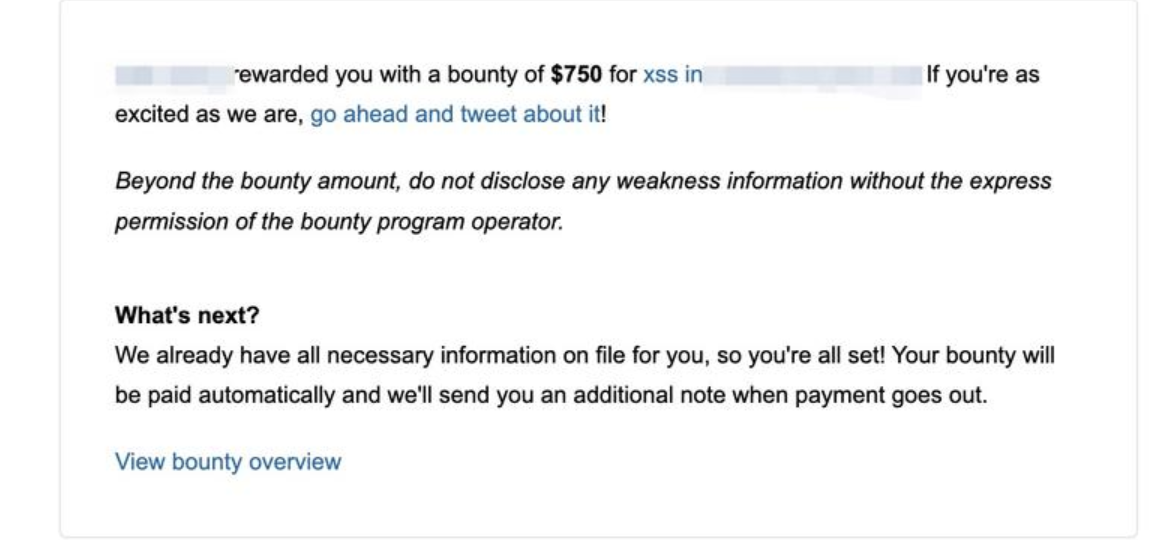Click "go ahead and tweet about it" link

[x=454, y=115]
